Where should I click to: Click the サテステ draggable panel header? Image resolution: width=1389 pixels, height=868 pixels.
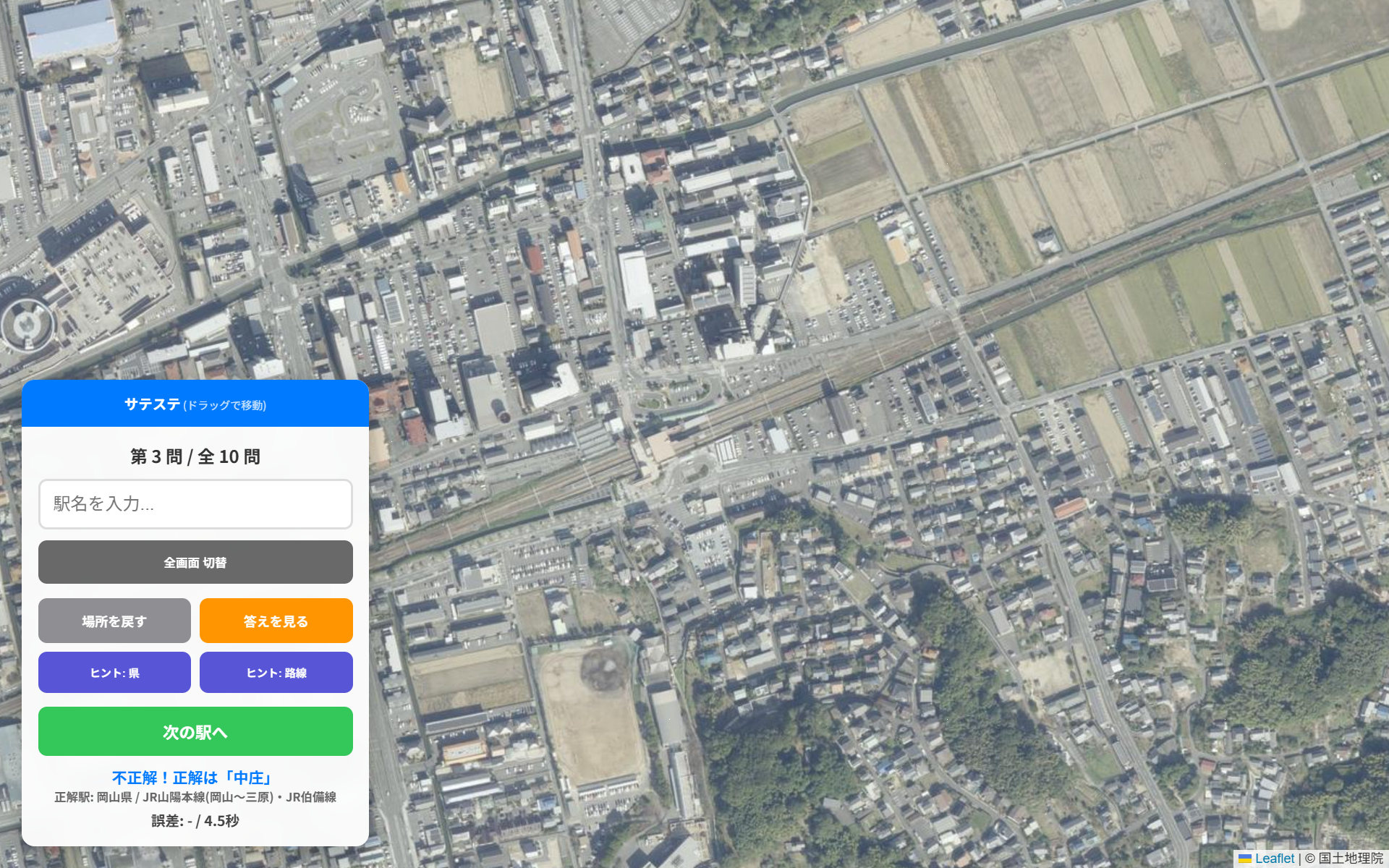pos(195,404)
